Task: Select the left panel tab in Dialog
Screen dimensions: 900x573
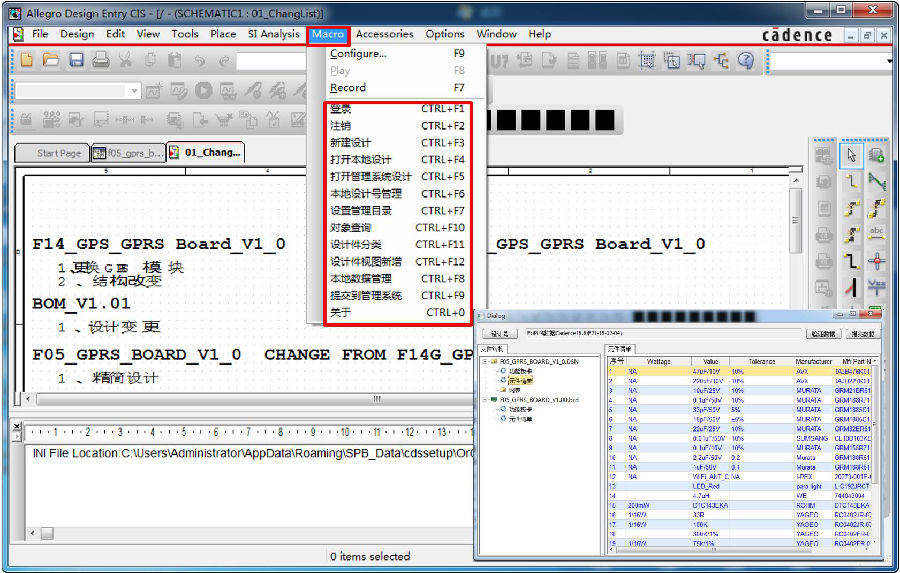Action: 493,349
